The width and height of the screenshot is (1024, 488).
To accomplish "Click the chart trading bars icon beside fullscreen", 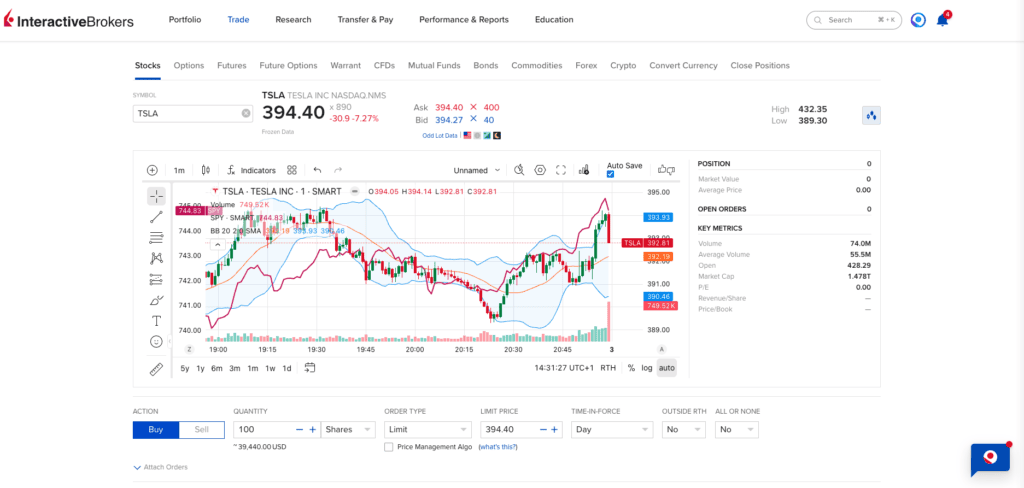I will 584,170.
